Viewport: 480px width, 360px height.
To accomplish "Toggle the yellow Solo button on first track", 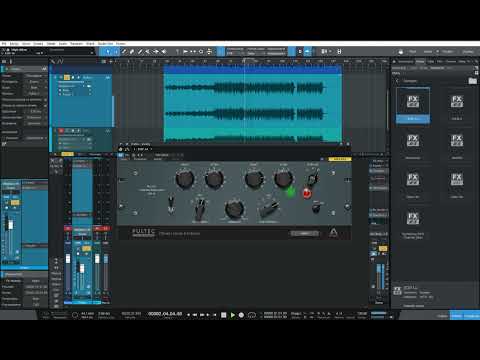I will pyautogui.click(x=67, y=77).
